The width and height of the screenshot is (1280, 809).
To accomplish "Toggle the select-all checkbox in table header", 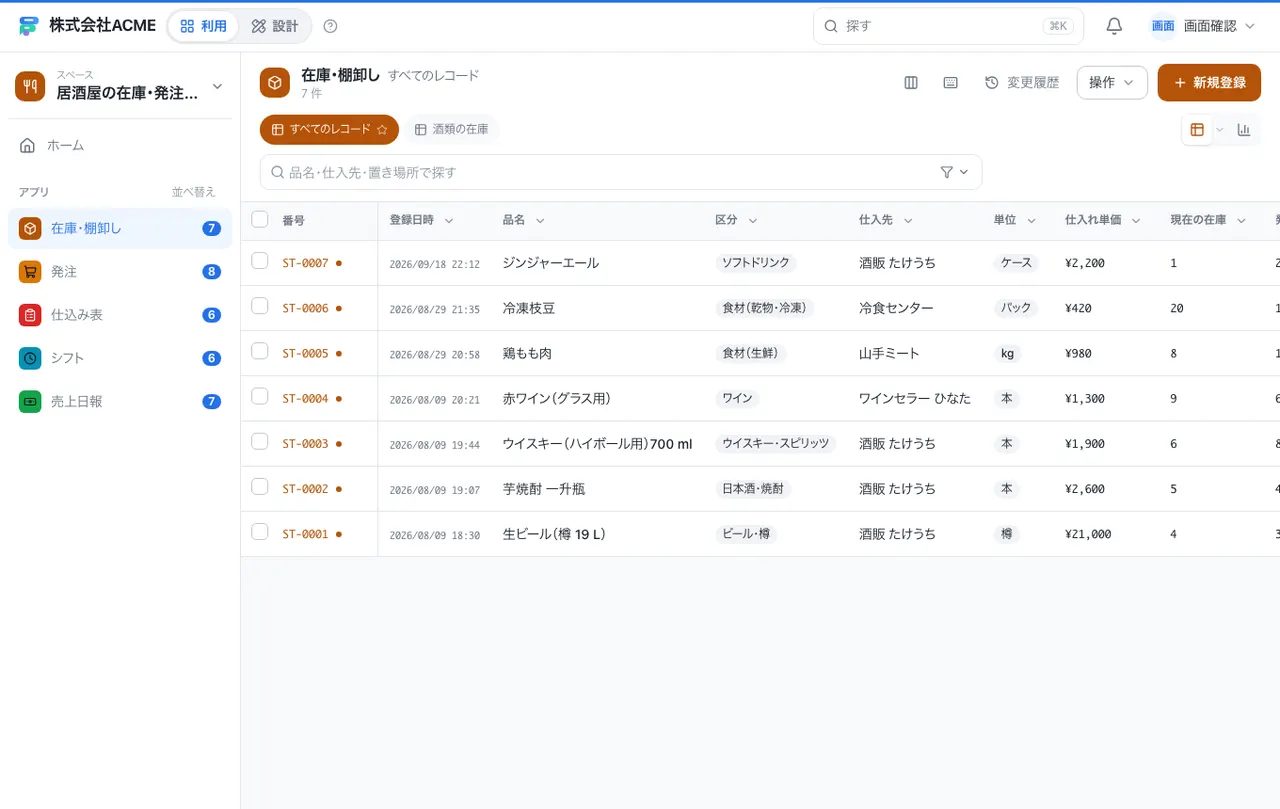I will click(x=260, y=219).
